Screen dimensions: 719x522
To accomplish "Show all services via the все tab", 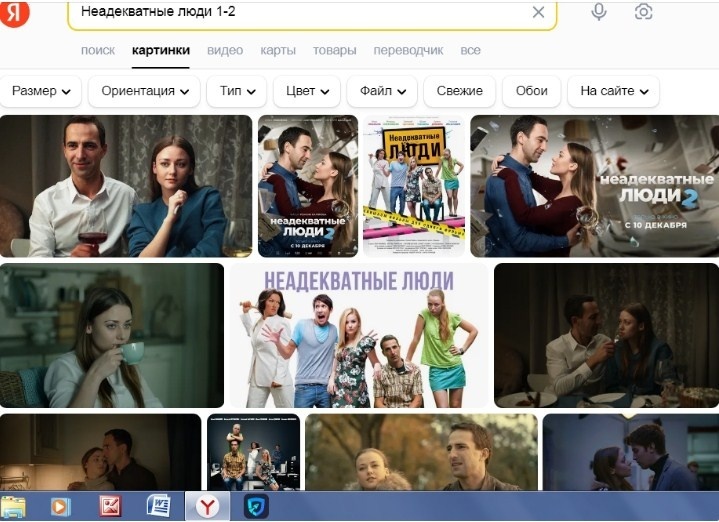I will click(470, 50).
